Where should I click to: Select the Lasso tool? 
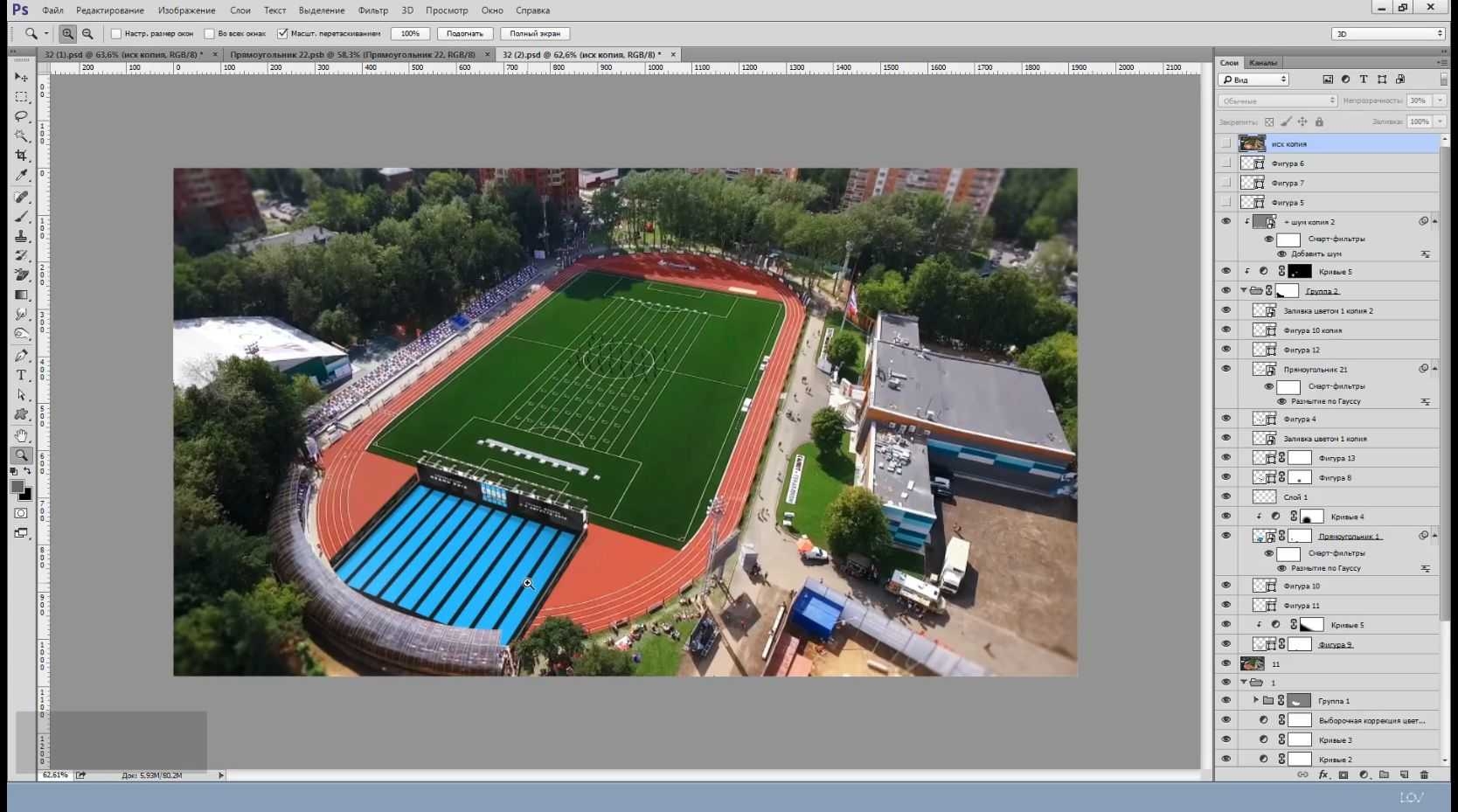[21, 116]
